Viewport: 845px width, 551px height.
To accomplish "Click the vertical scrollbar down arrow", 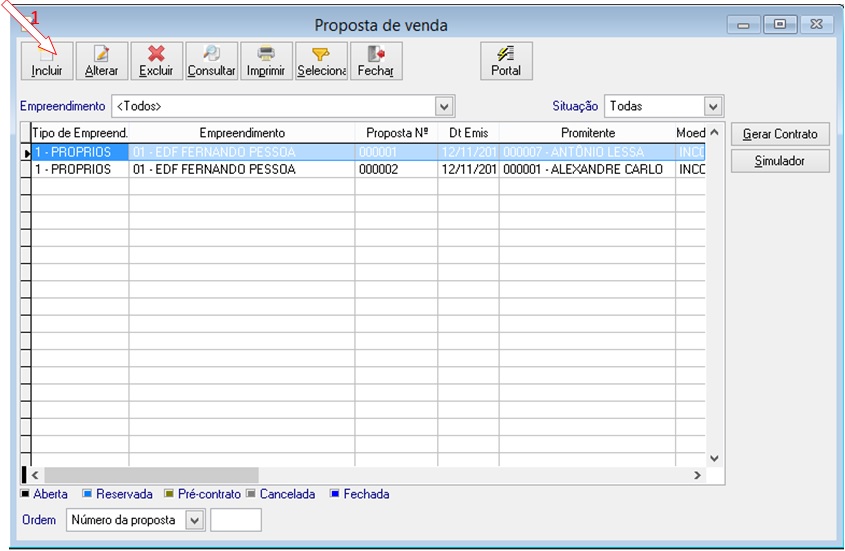I will point(715,458).
